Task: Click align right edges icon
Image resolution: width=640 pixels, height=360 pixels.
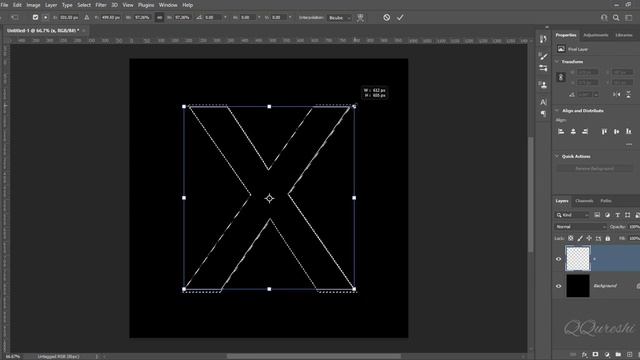Action: coord(585,131)
